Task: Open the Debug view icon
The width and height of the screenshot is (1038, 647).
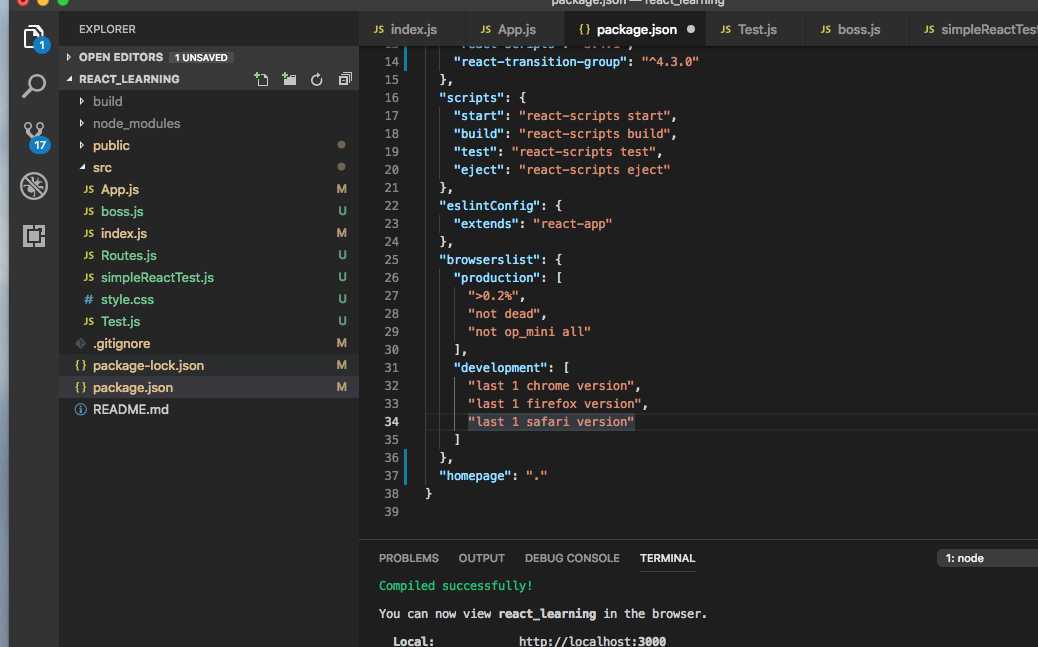Action: [x=34, y=186]
